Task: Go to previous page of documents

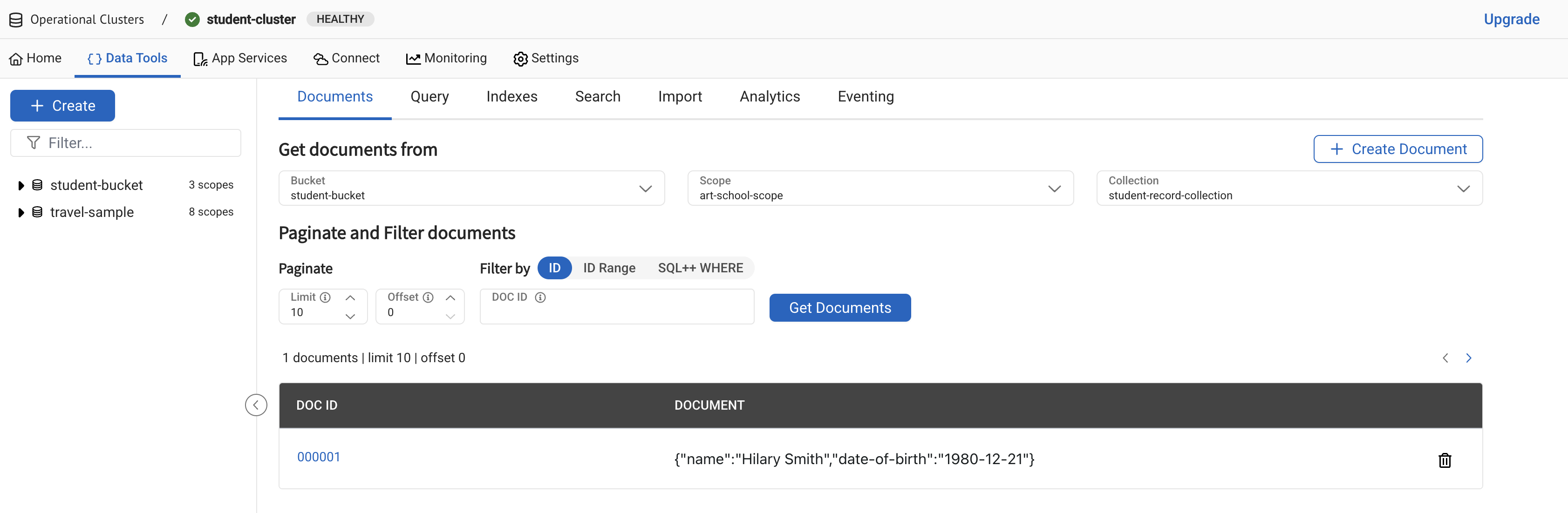Action: tap(1445, 358)
